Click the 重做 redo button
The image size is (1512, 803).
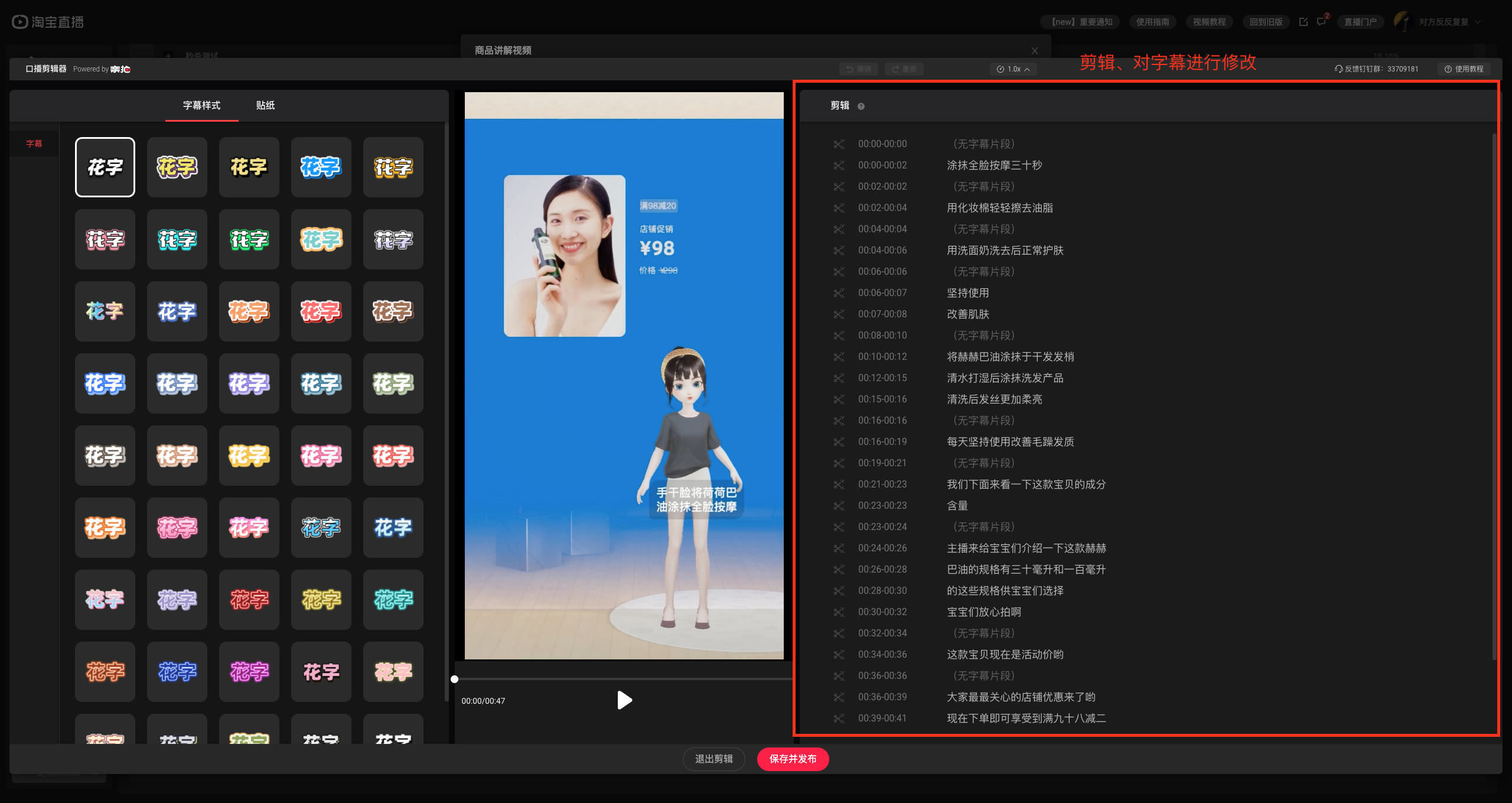pyautogui.click(x=904, y=69)
